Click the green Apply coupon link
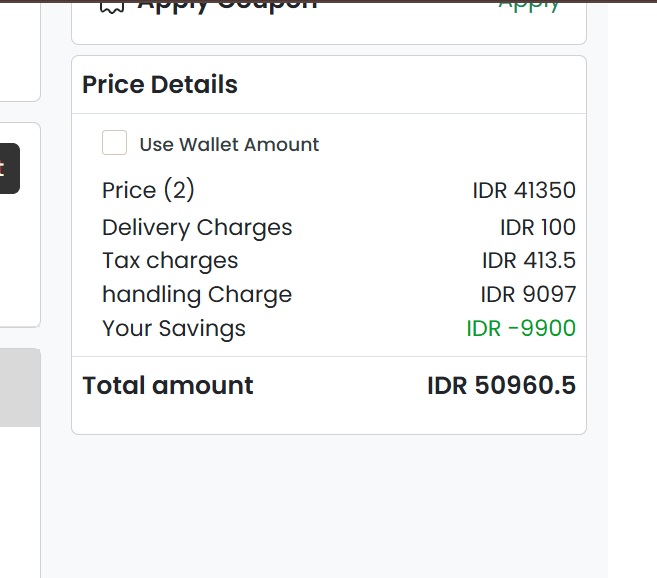Screen dimensions: 657x578 click(529, 7)
